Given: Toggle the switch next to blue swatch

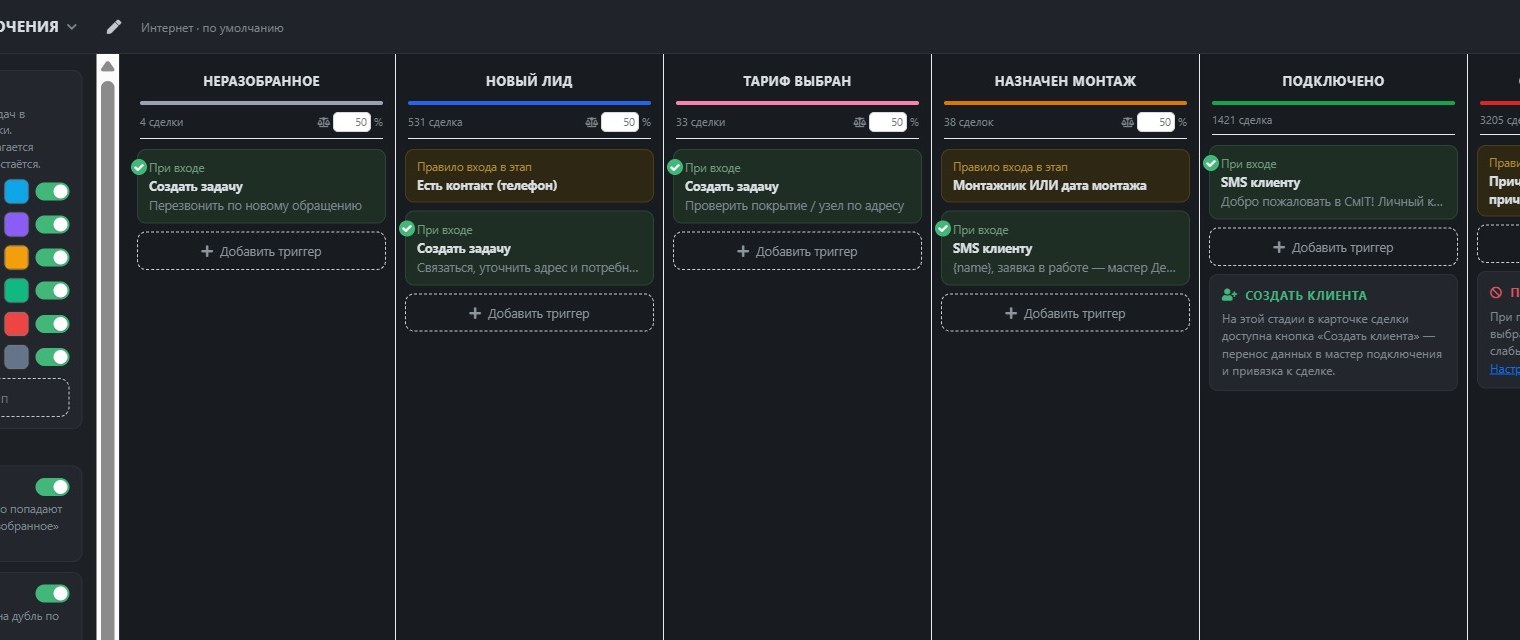Looking at the screenshot, I should click(52, 191).
